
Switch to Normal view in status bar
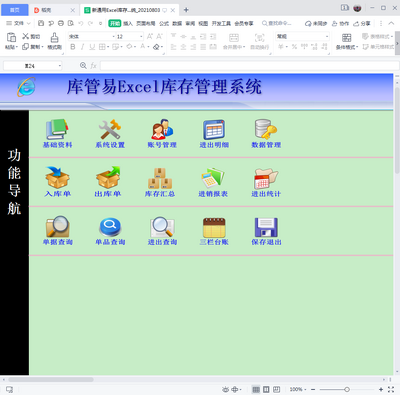click(256, 389)
